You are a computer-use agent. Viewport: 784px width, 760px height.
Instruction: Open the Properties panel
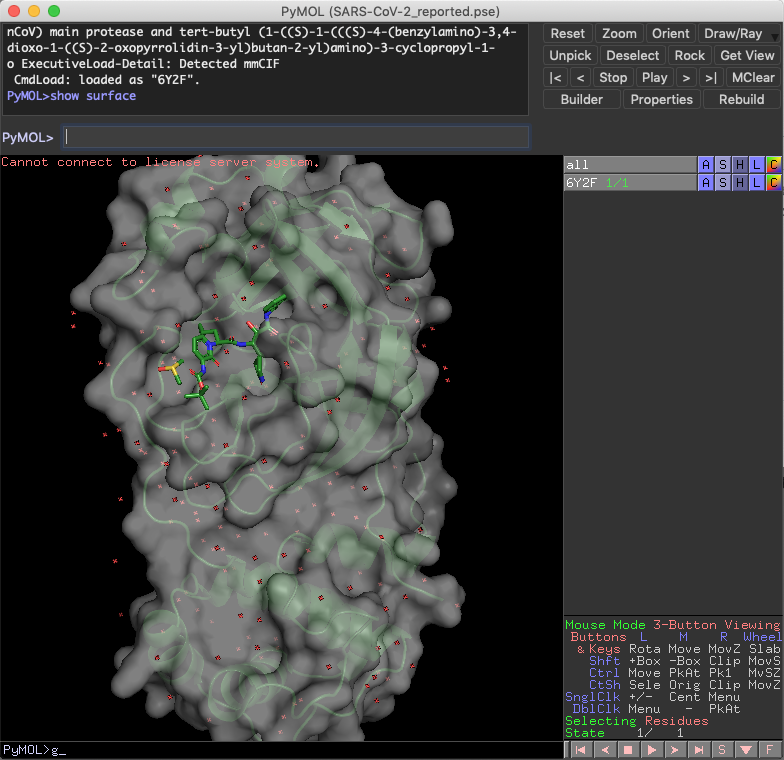click(x=662, y=100)
